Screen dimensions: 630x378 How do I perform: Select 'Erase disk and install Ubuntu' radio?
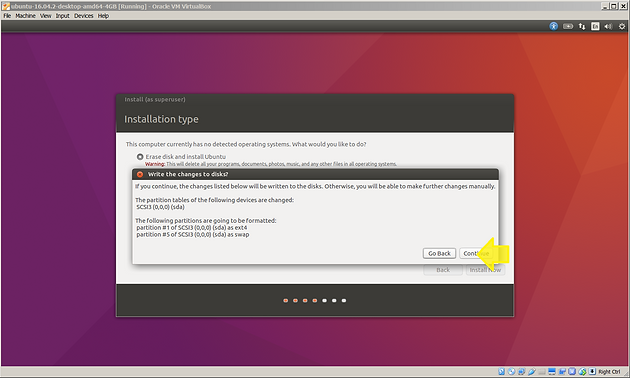coord(140,157)
